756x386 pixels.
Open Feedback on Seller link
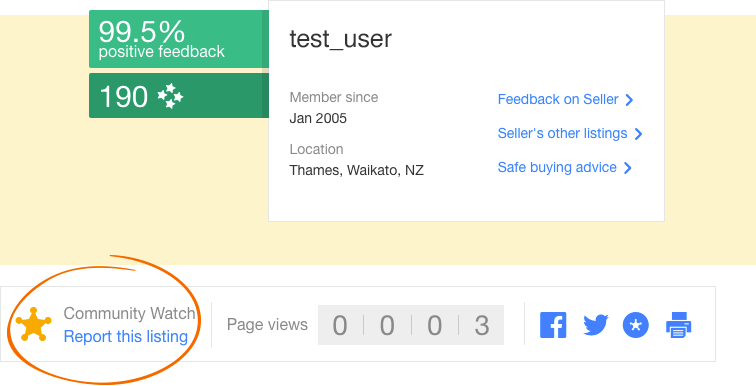tap(558, 99)
